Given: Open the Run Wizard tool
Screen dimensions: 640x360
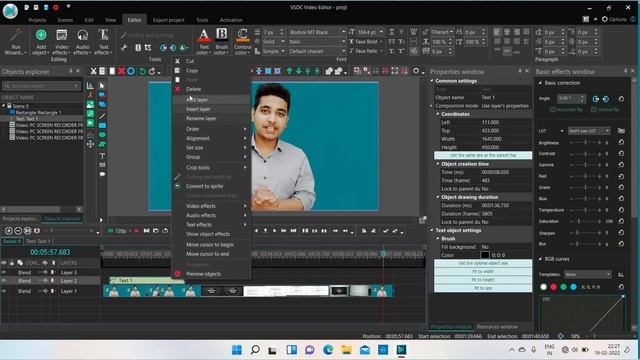Looking at the screenshot, I should [16, 42].
